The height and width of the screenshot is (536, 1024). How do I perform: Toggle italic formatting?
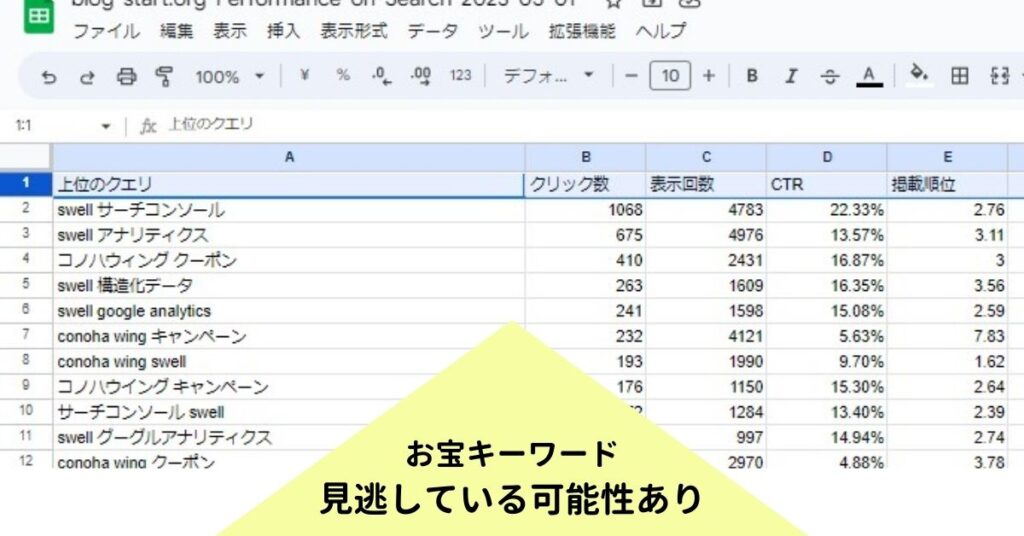(791, 76)
